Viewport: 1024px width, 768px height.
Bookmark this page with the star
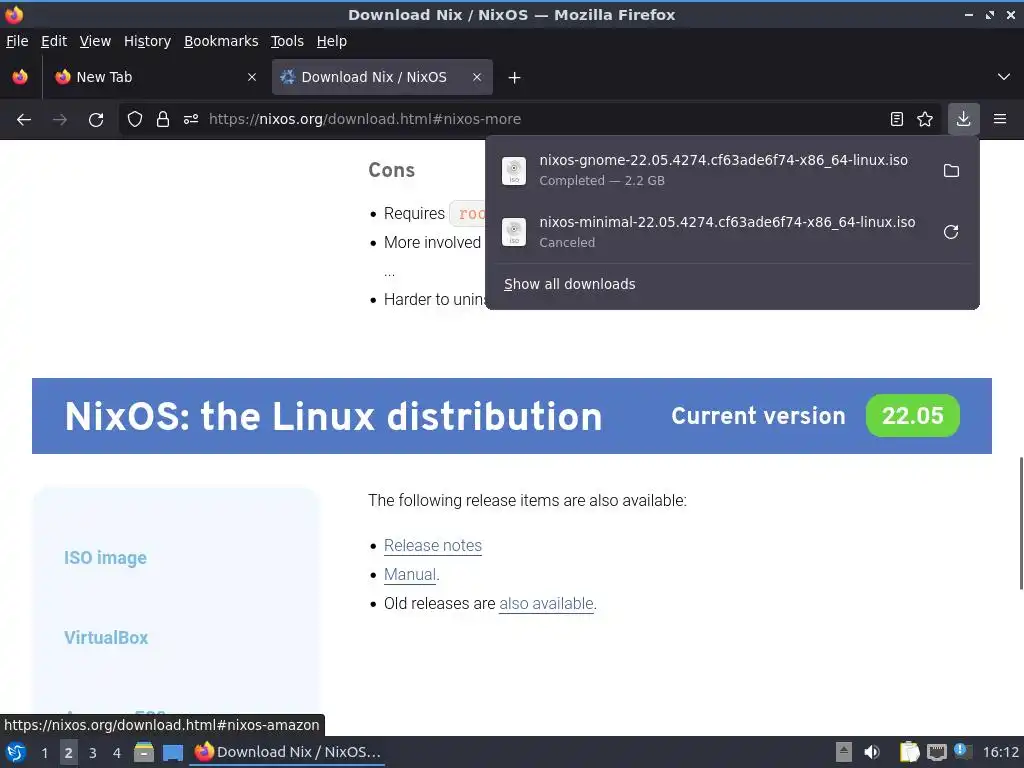[925, 119]
